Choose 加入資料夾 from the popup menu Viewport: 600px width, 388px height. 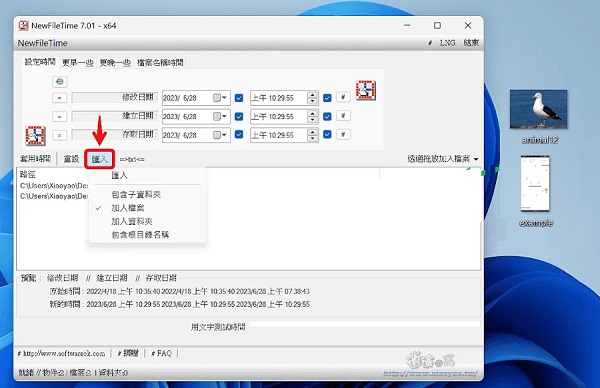point(147,221)
